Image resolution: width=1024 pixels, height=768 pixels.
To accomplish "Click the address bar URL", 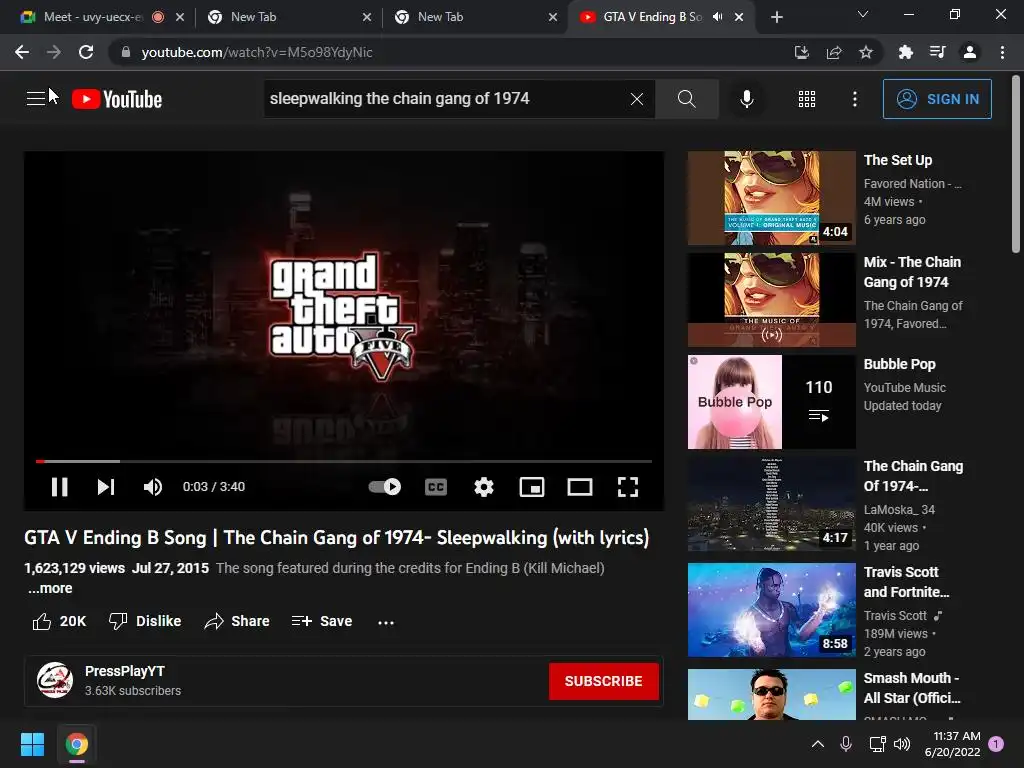I will [257, 52].
